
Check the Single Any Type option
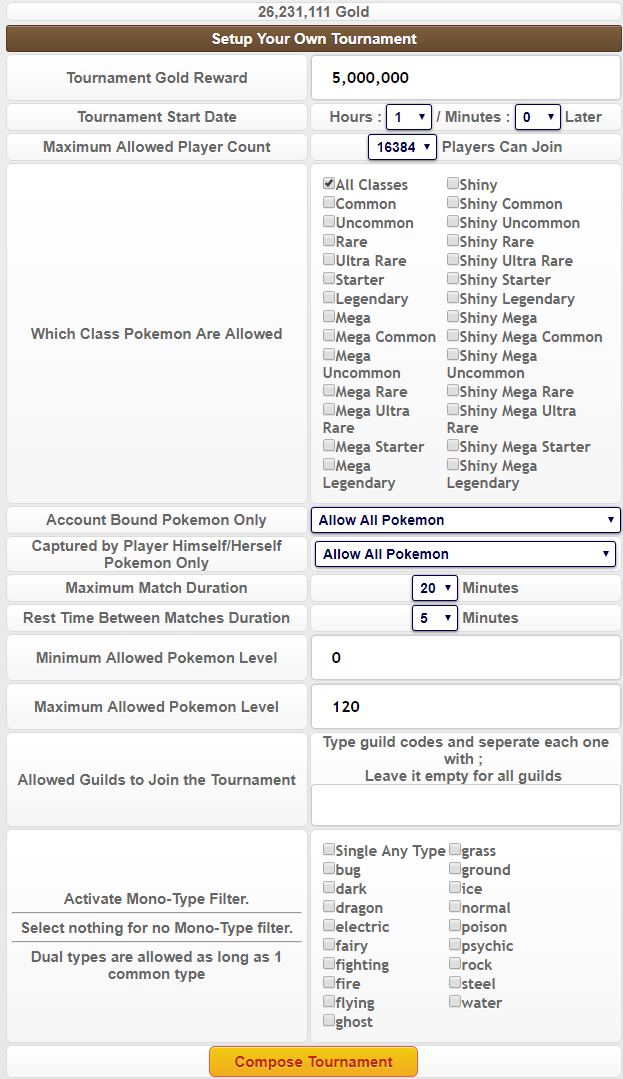pyautogui.click(x=329, y=851)
